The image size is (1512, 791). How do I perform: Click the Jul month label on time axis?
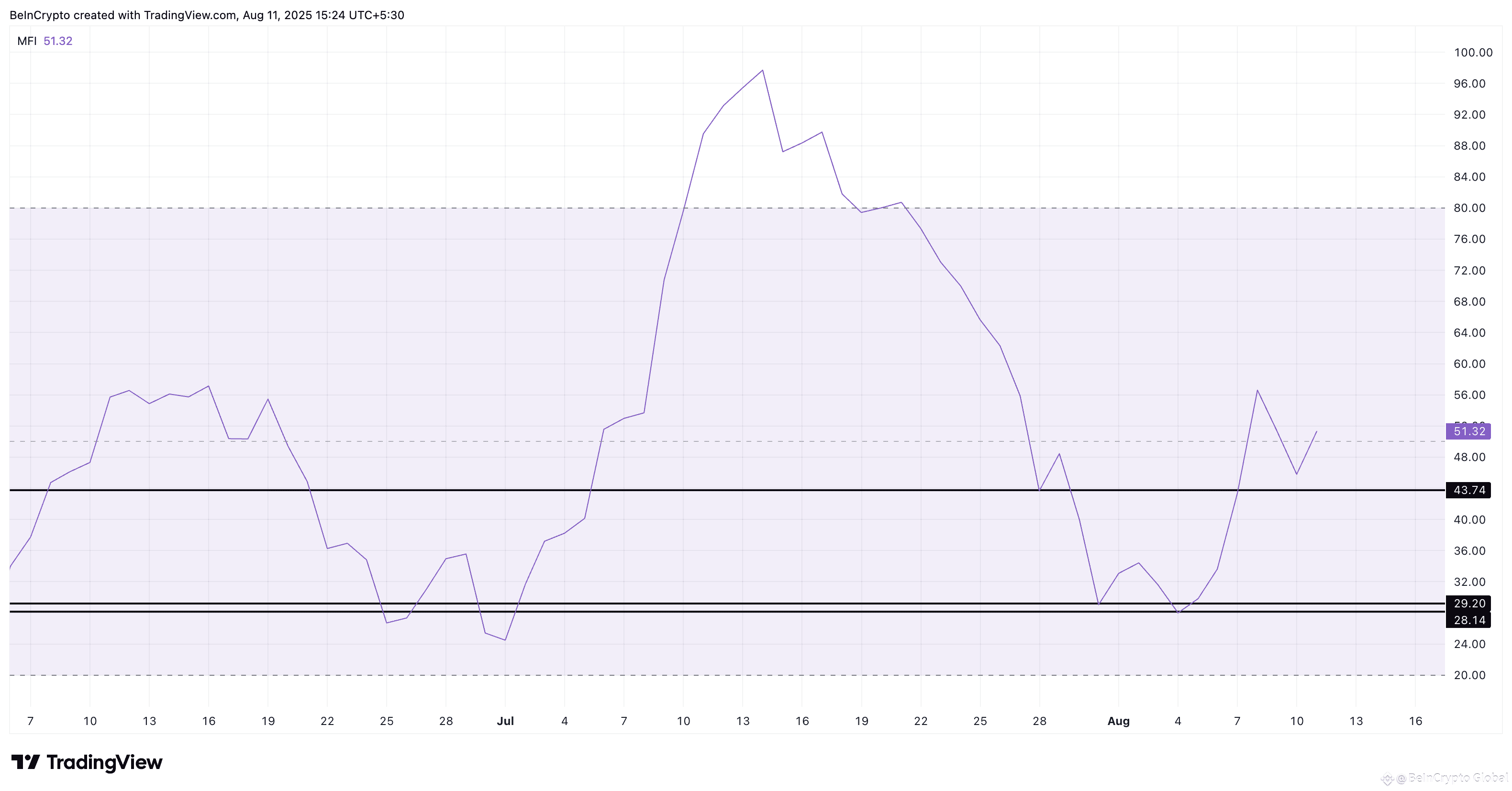[505, 721]
